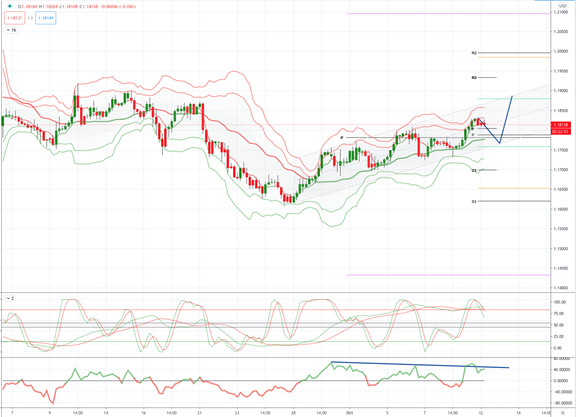Select the R2 pivot level label
Viewport: 576px width, 417px height.
click(474, 78)
